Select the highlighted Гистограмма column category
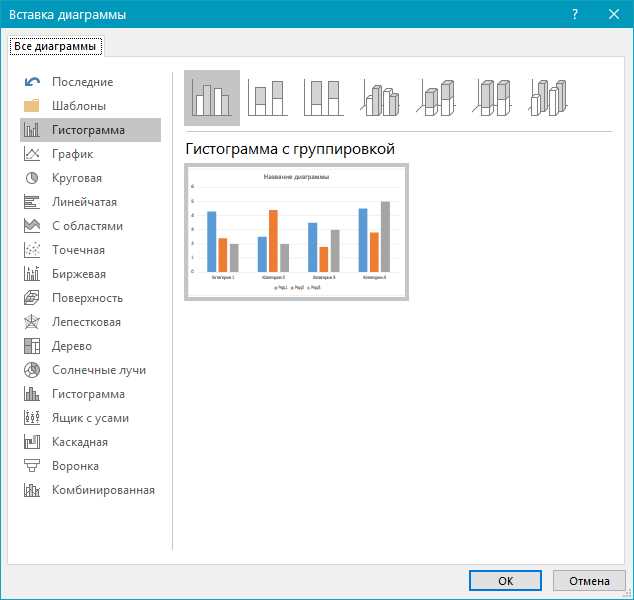634x600 pixels. click(x=90, y=130)
